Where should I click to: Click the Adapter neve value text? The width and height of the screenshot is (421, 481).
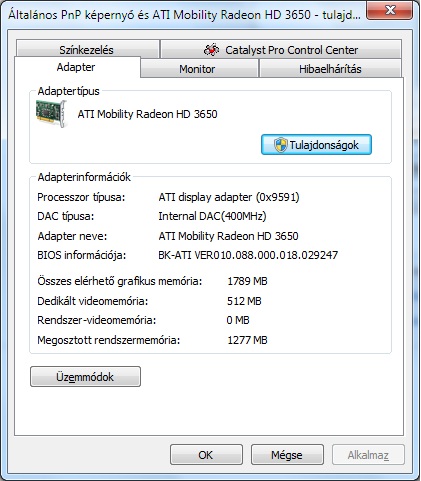[228, 236]
